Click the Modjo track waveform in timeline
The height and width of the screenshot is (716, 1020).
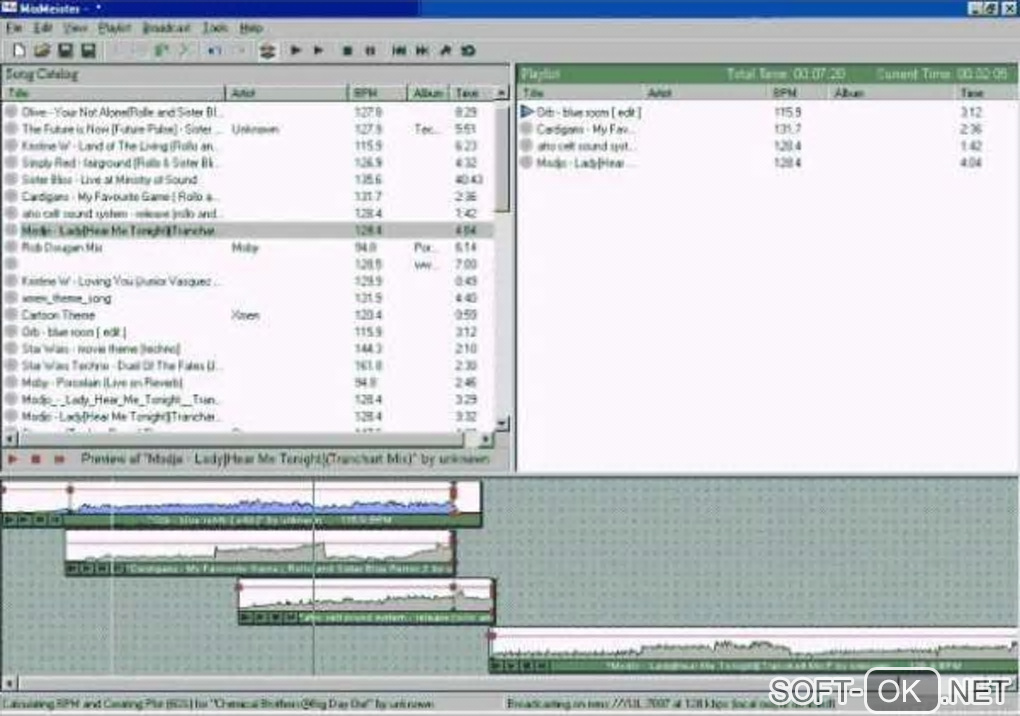[x=753, y=644]
